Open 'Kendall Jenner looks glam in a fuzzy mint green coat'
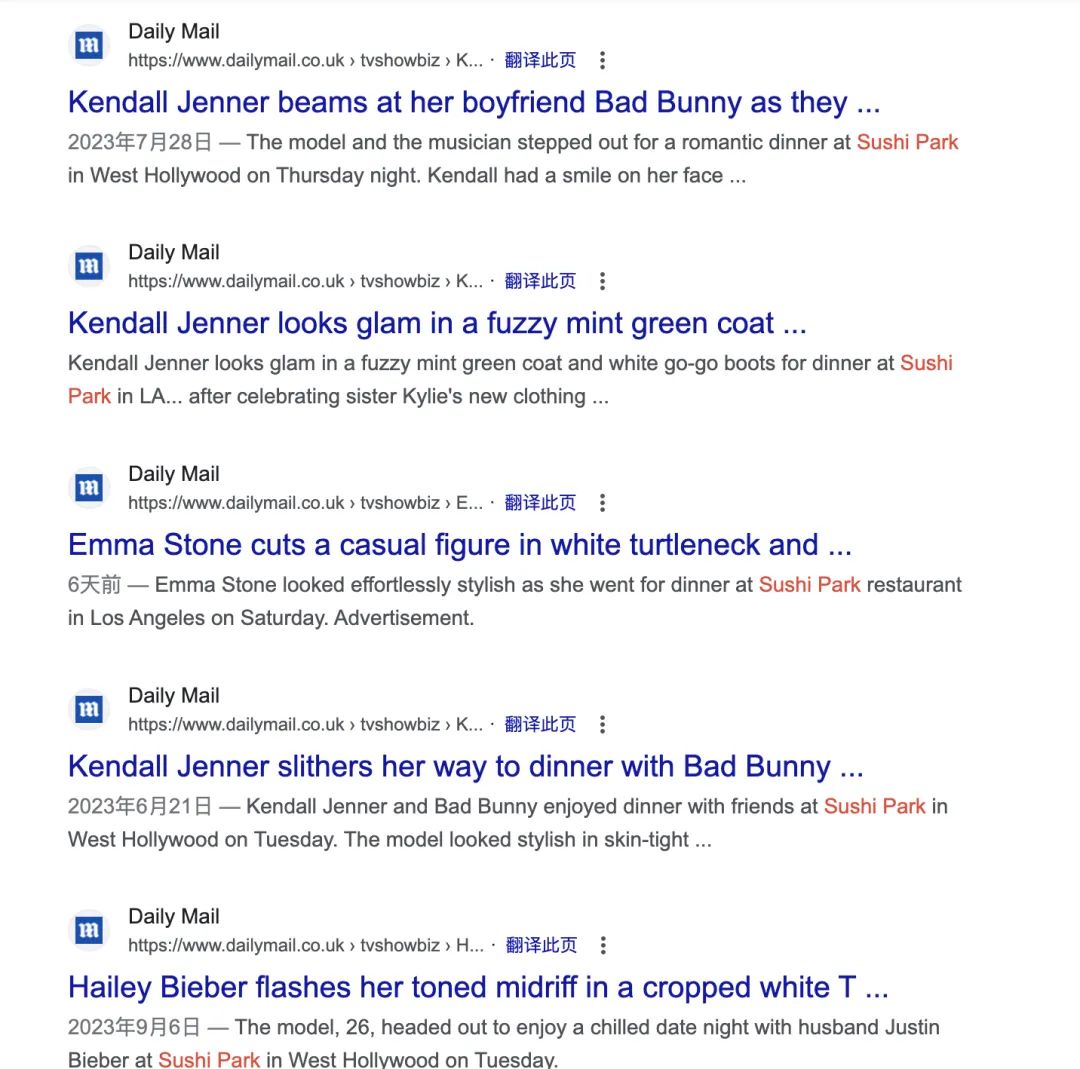The image size is (1080, 1069). pyautogui.click(x=437, y=324)
